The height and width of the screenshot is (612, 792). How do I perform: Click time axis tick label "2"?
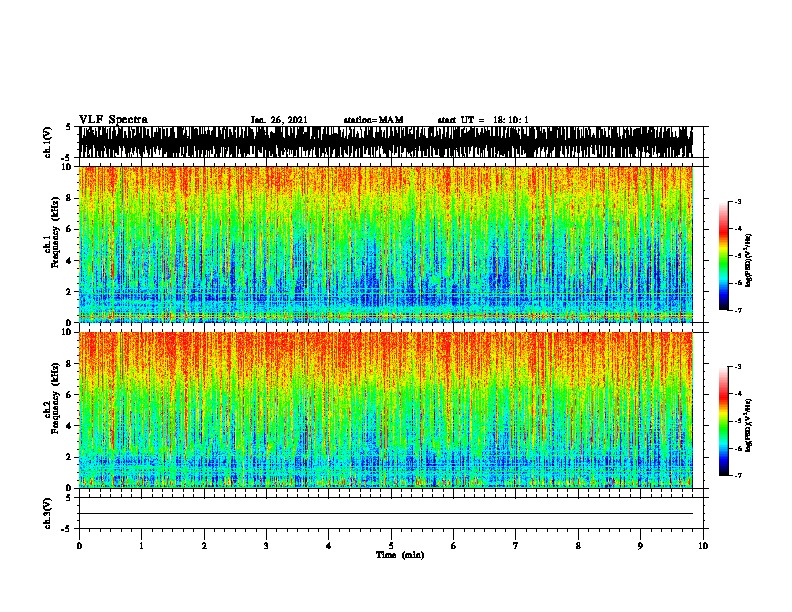204,546
